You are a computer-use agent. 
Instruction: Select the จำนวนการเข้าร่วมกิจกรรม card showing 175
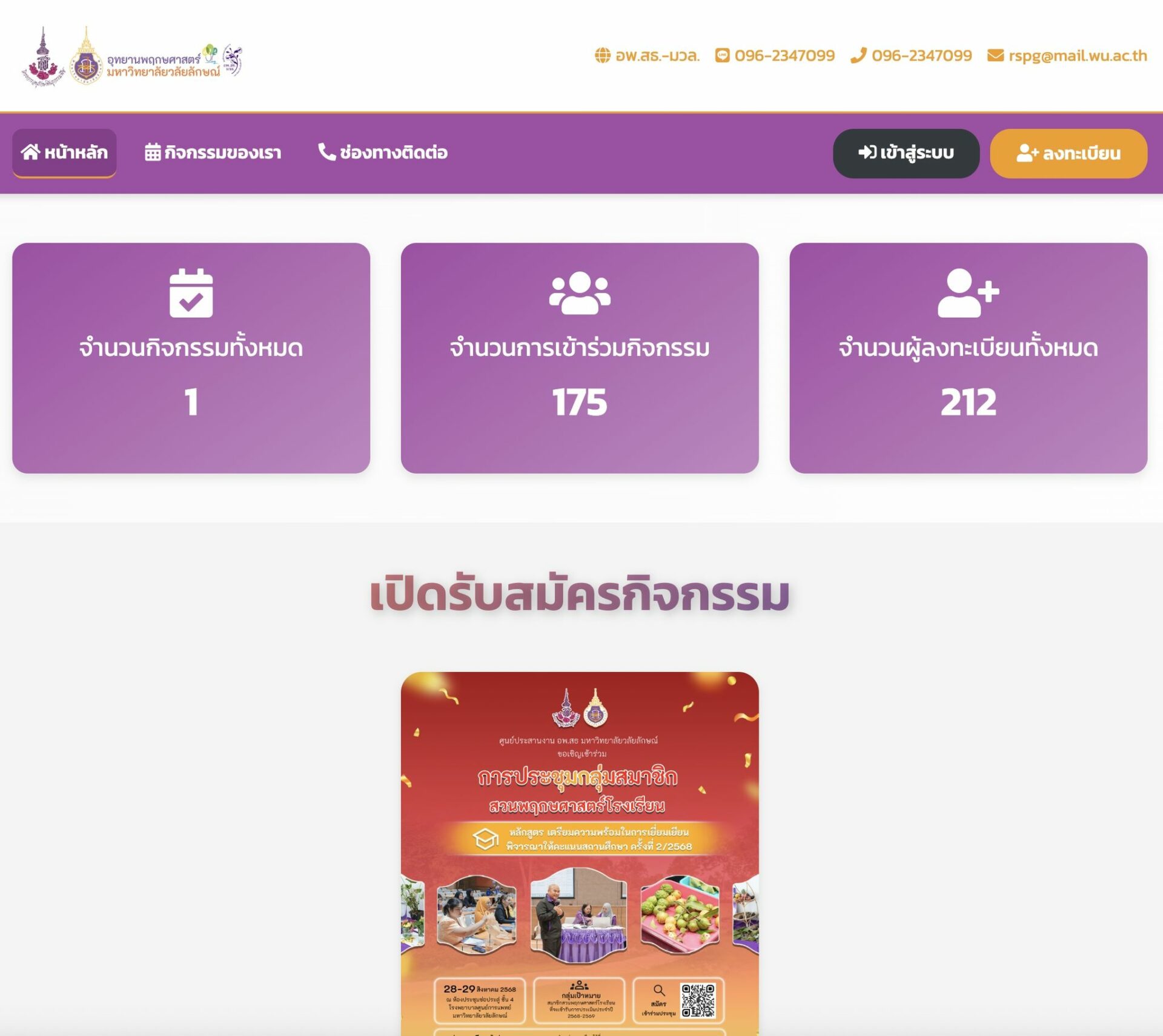pyautogui.click(x=580, y=358)
